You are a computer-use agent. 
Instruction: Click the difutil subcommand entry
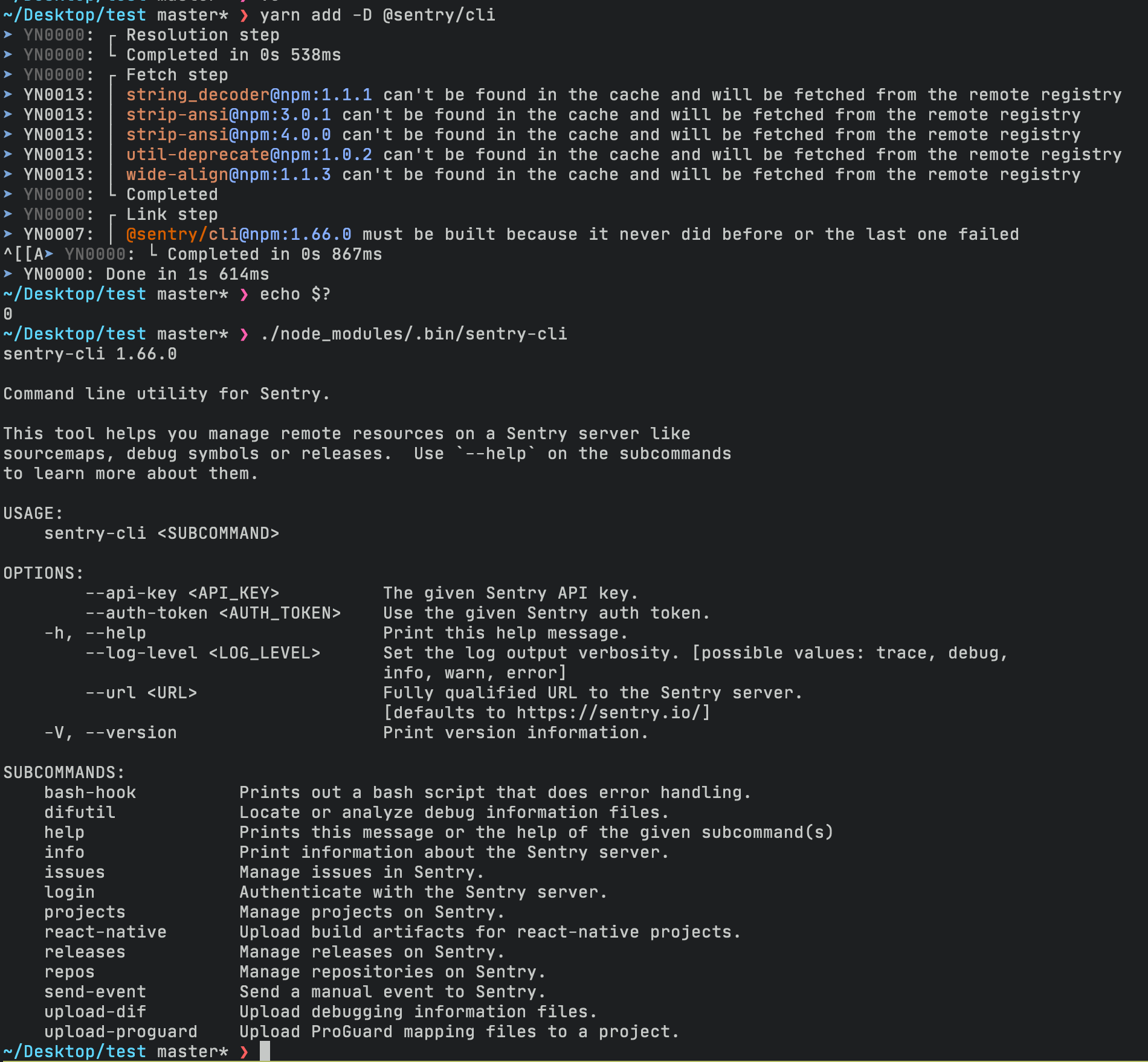click(80, 812)
